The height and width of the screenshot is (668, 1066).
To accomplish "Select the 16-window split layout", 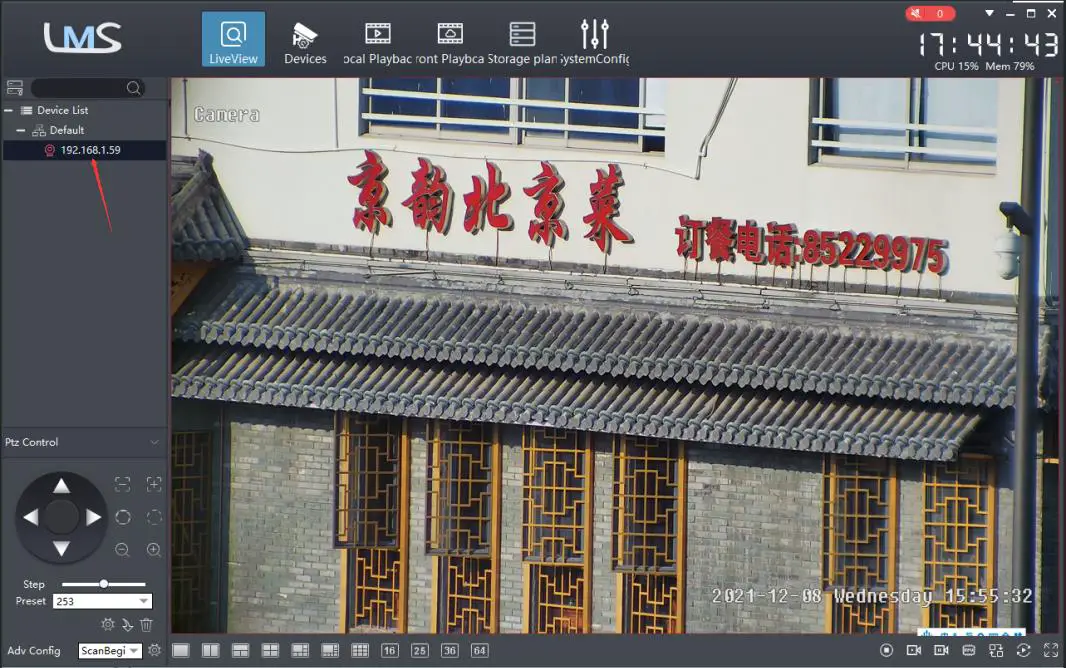I will (389, 650).
